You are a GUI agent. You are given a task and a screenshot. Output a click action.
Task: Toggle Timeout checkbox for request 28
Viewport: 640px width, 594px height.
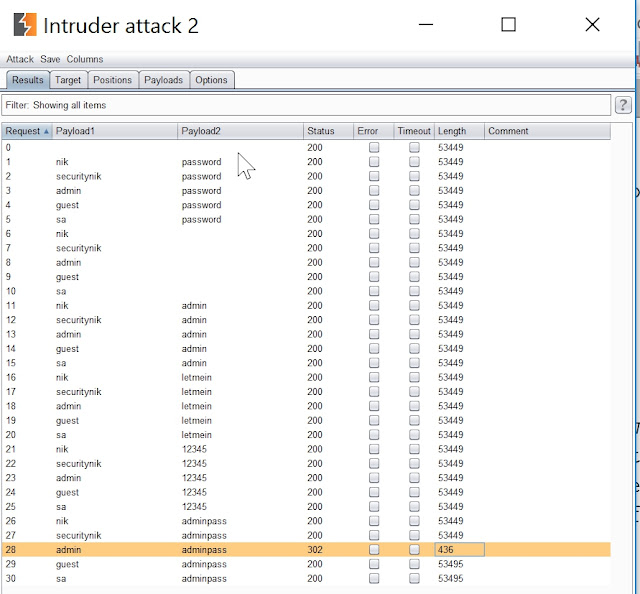click(414, 550)
